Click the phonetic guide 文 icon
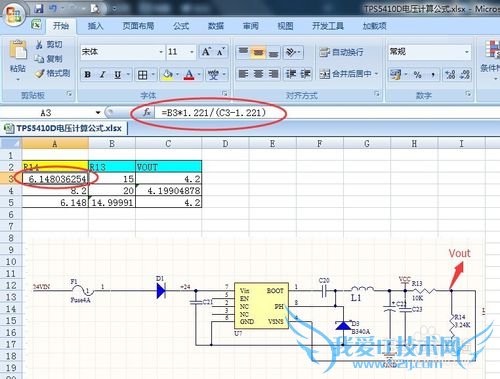The image size is (500, 379). tap(213, 74)
